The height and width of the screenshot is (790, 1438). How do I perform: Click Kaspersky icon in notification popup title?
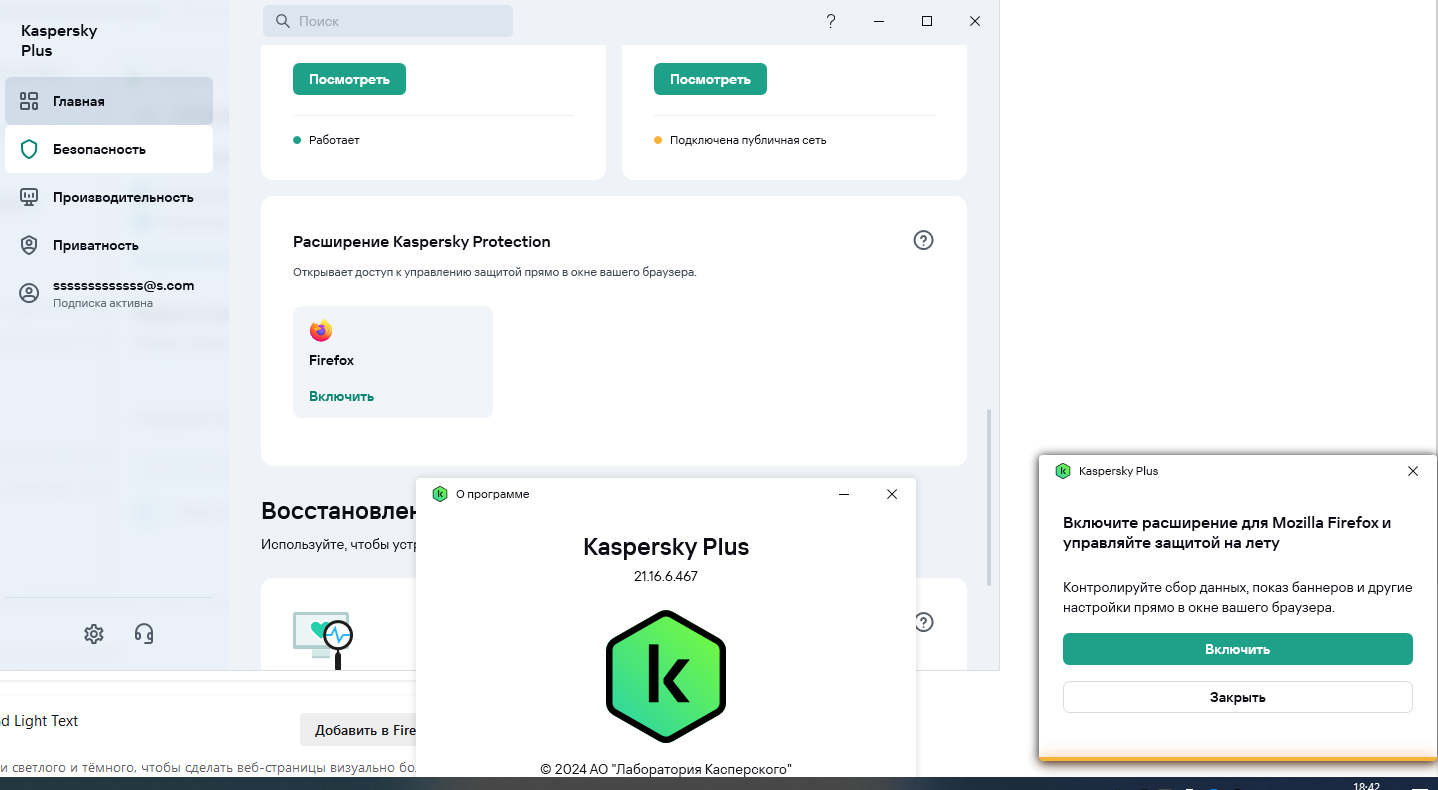pos(1063,471)
